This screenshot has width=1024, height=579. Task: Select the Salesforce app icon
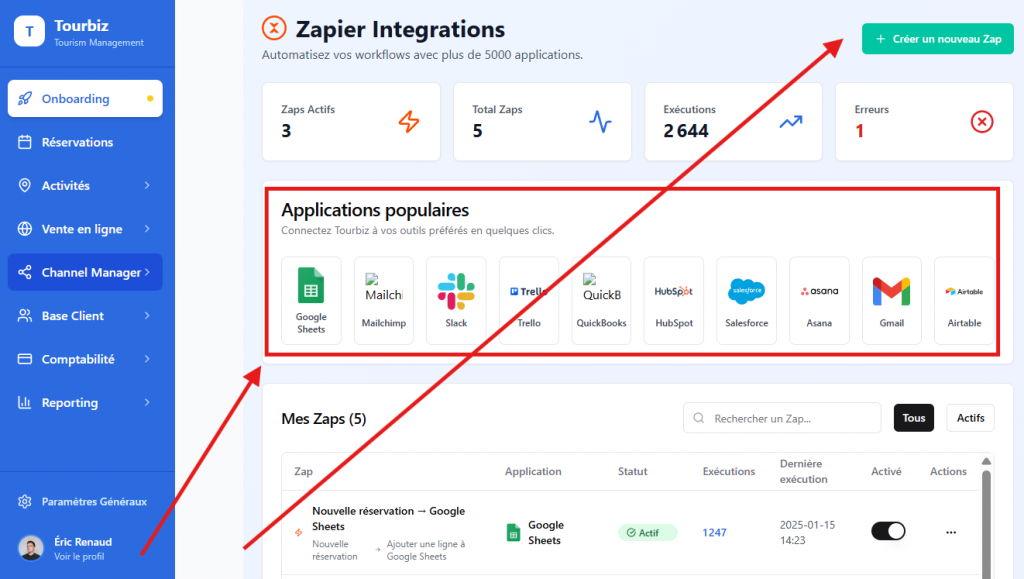pos(746,300)
